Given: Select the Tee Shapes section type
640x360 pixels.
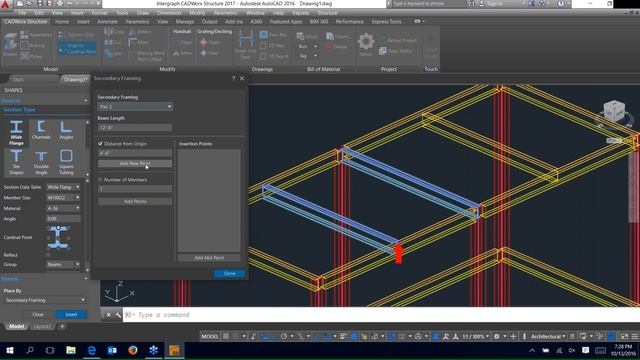Looking at the screenshot, I should click(x=16, y=162).
